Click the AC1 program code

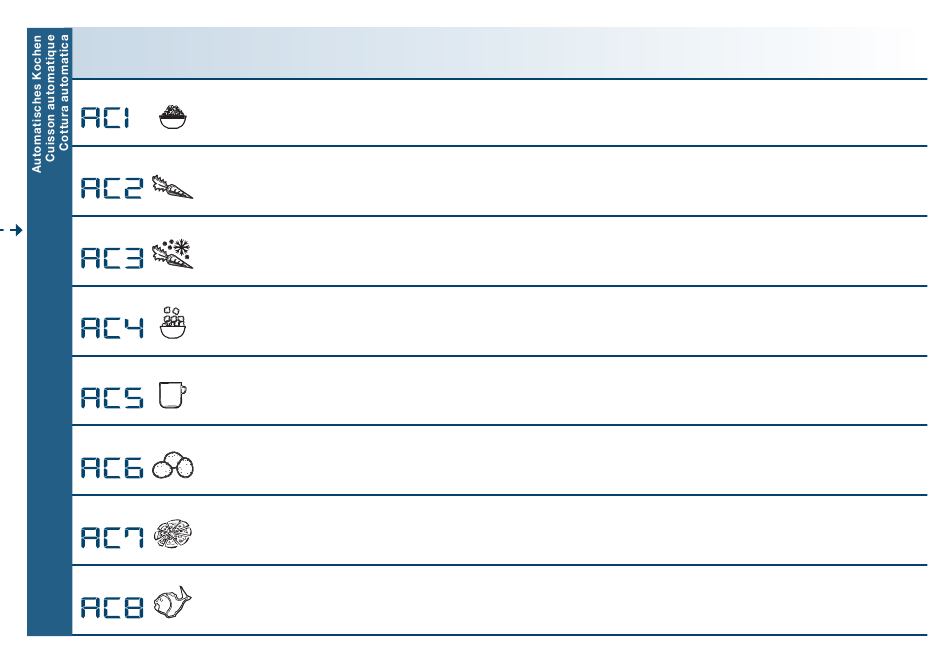(105, 118)
